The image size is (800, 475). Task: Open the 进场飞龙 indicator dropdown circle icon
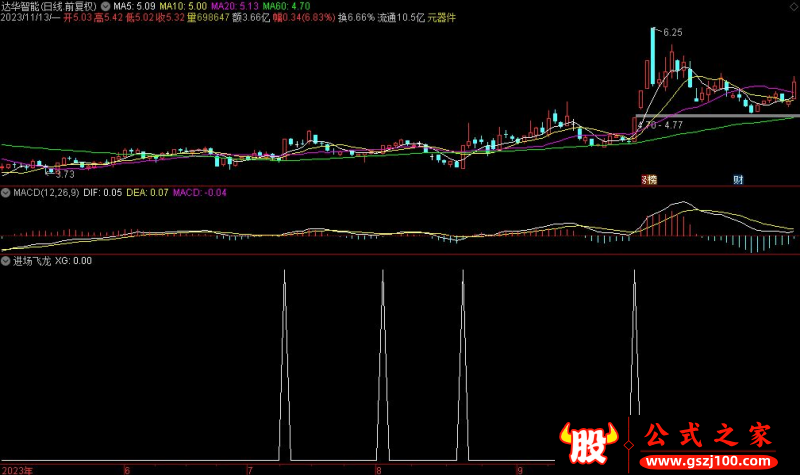[x=6, y=261]
